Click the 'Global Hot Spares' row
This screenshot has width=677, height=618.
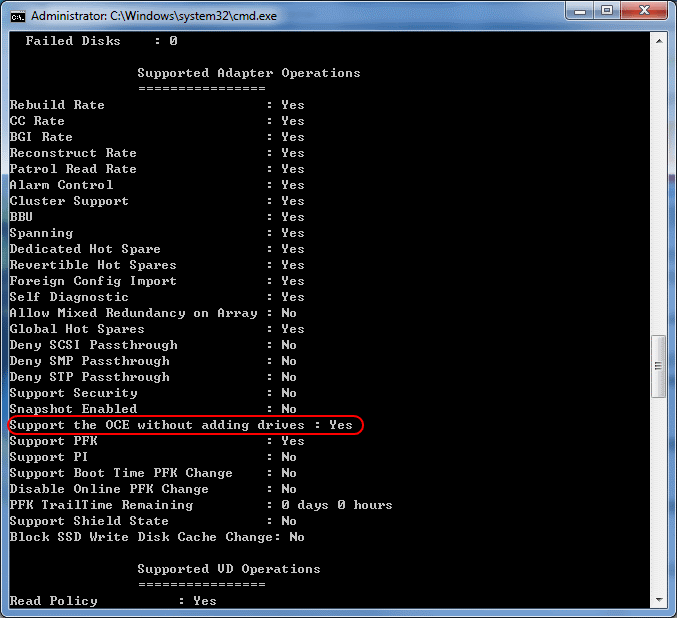pyautogui.click(x=157, y=329)
